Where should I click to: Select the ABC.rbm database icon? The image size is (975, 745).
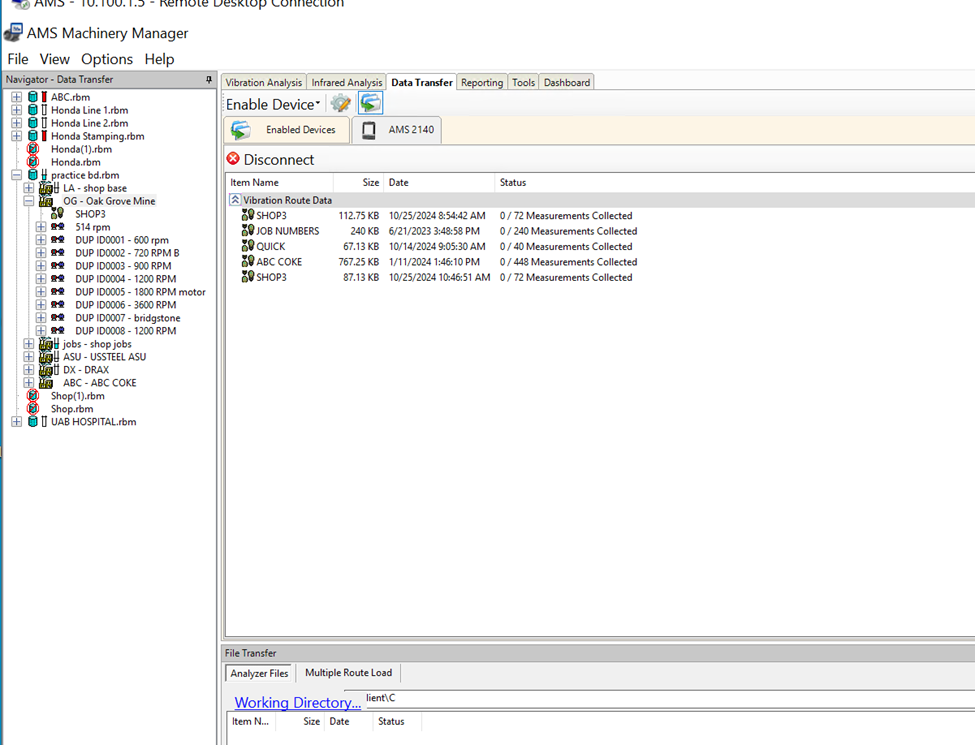point(34,97)
